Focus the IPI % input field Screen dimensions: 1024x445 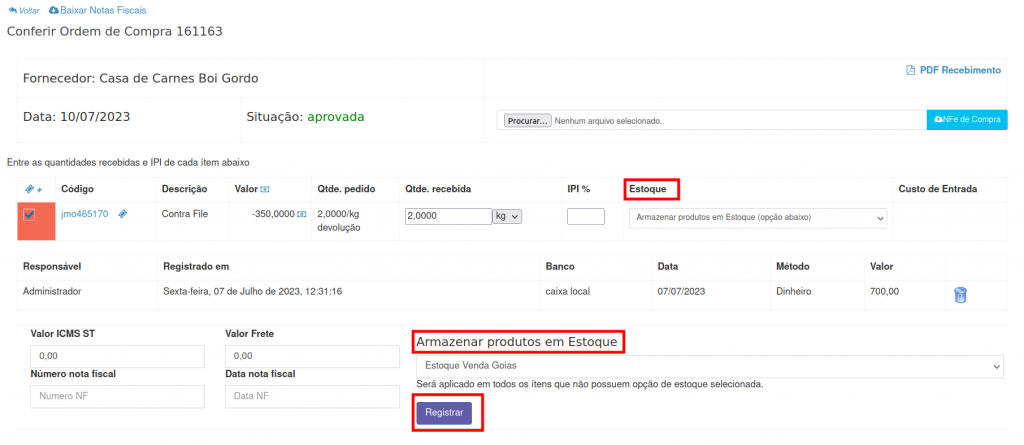[x=585, y=216]
